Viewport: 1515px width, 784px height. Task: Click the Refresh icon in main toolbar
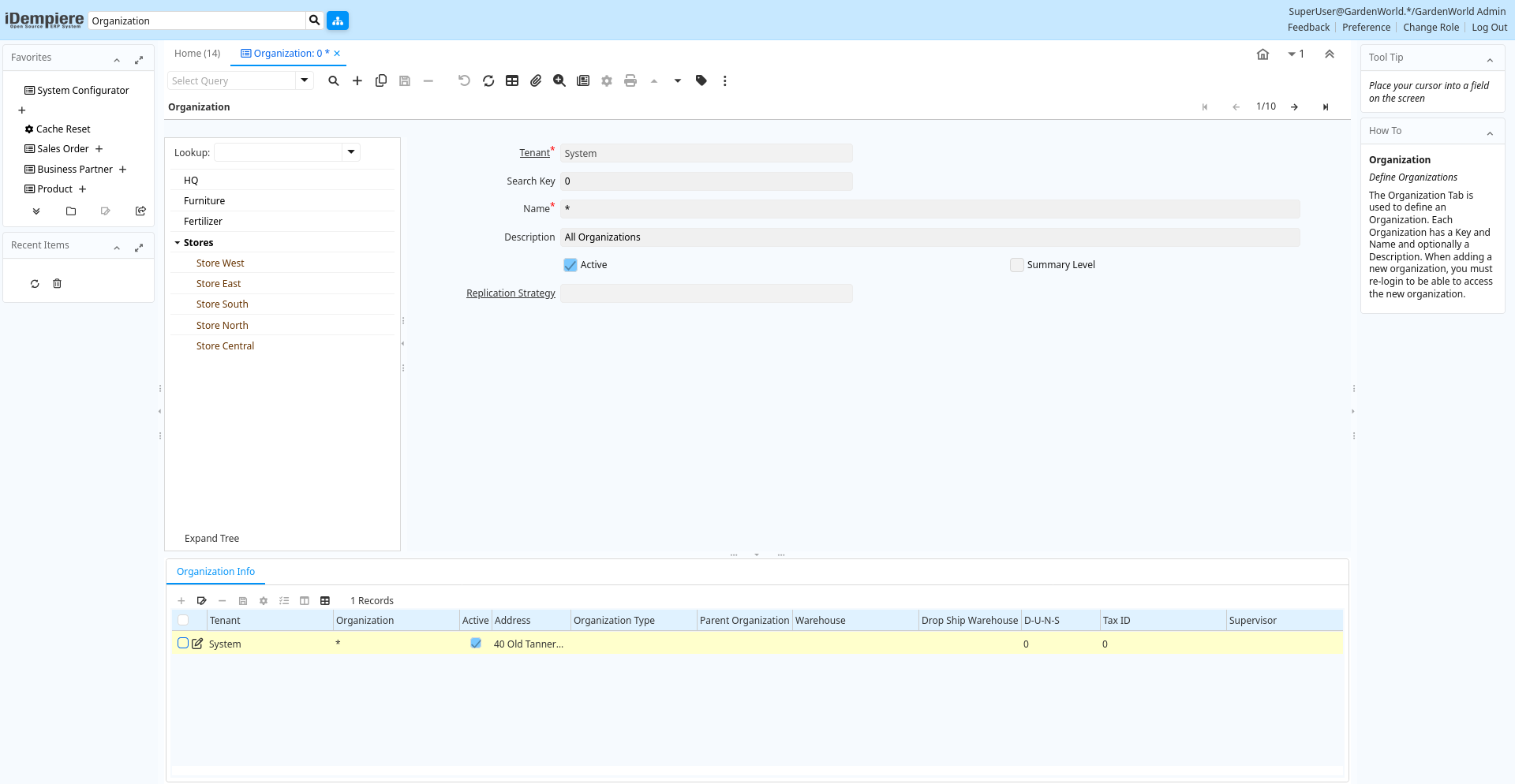click(488, 80)
